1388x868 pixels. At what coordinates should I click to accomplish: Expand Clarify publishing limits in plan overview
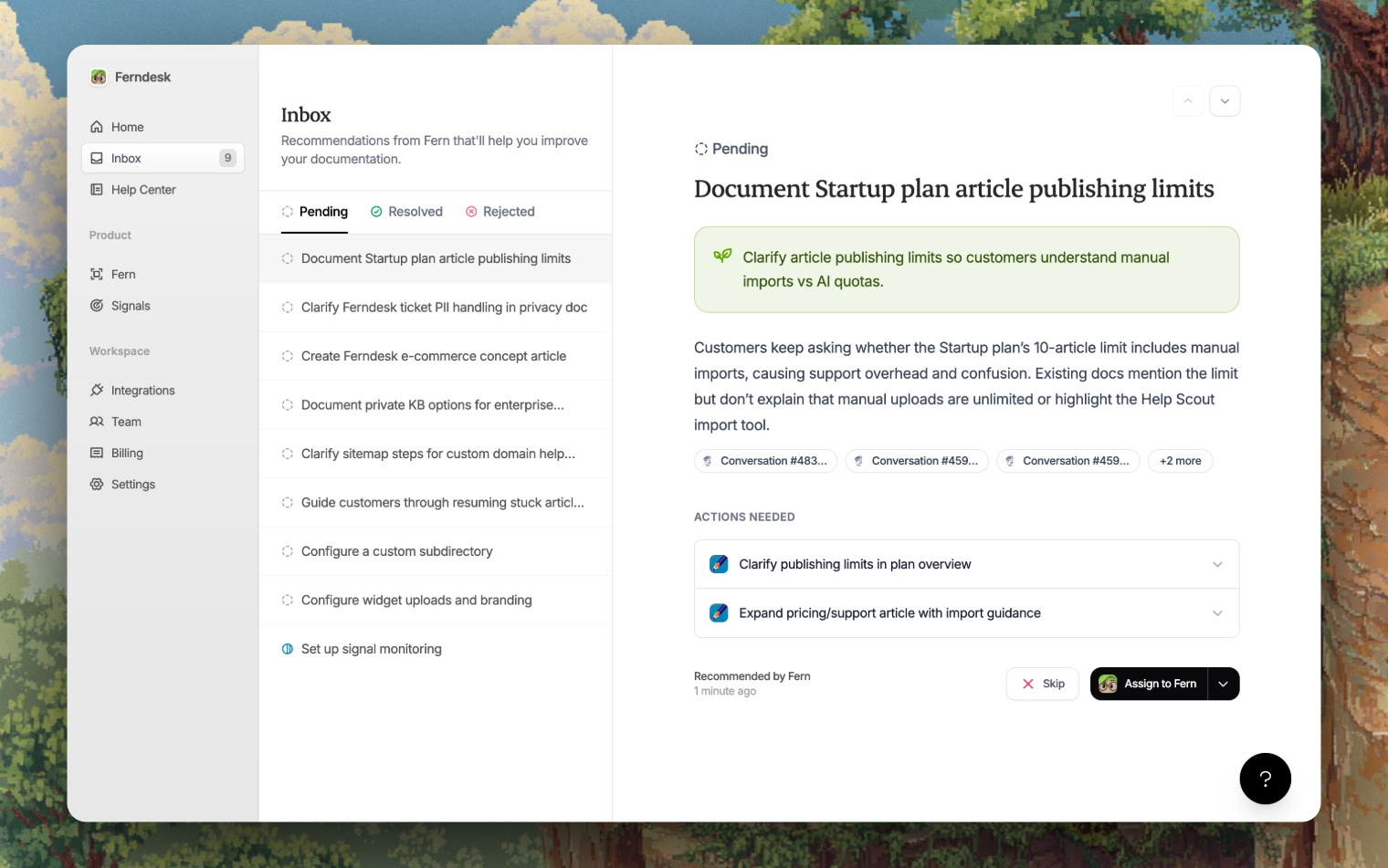(1216, 564)
